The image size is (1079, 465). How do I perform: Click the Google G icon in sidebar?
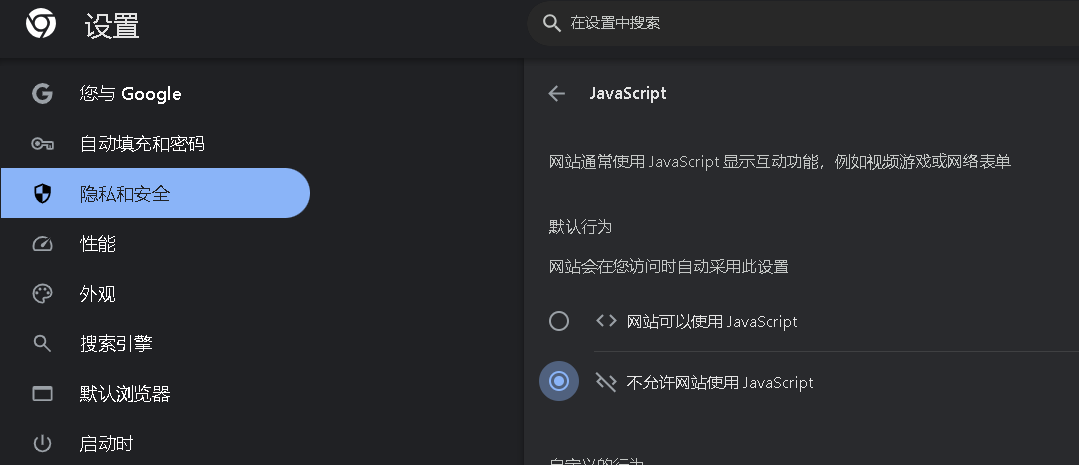coord(43,94)
